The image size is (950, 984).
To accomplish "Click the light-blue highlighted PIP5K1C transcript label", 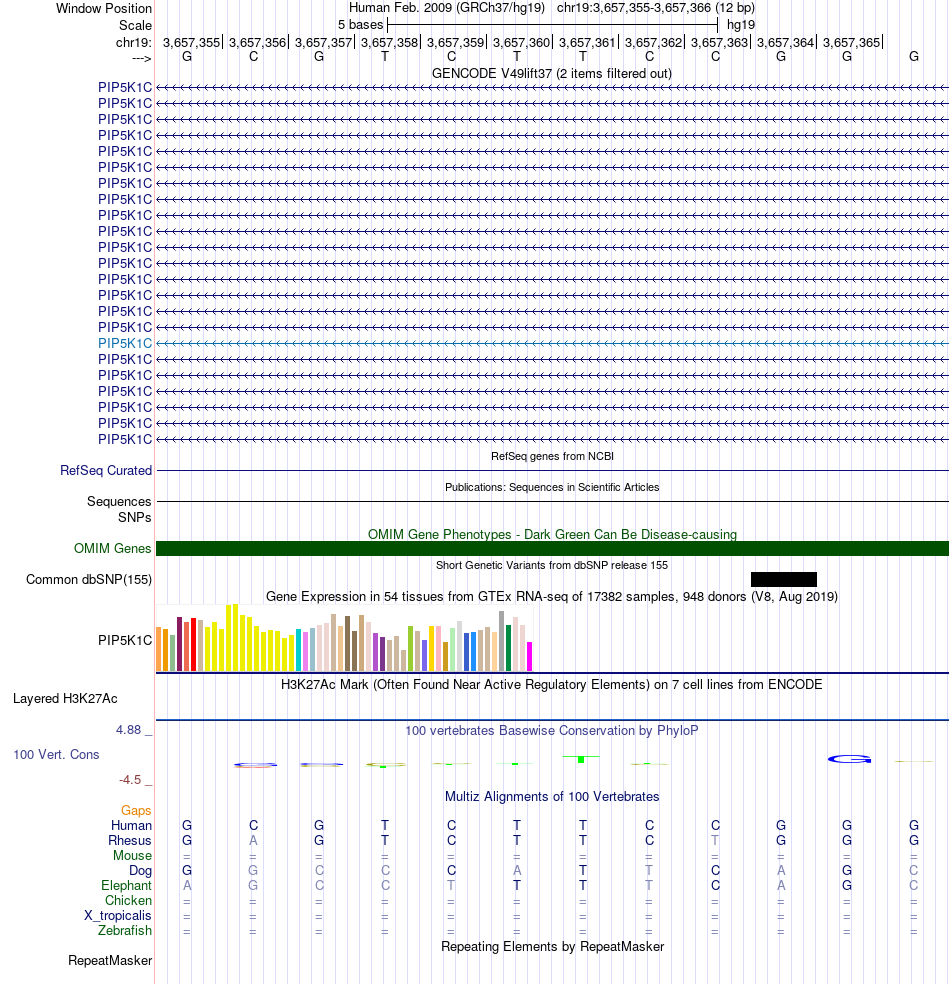I will [x=125, y=343].
